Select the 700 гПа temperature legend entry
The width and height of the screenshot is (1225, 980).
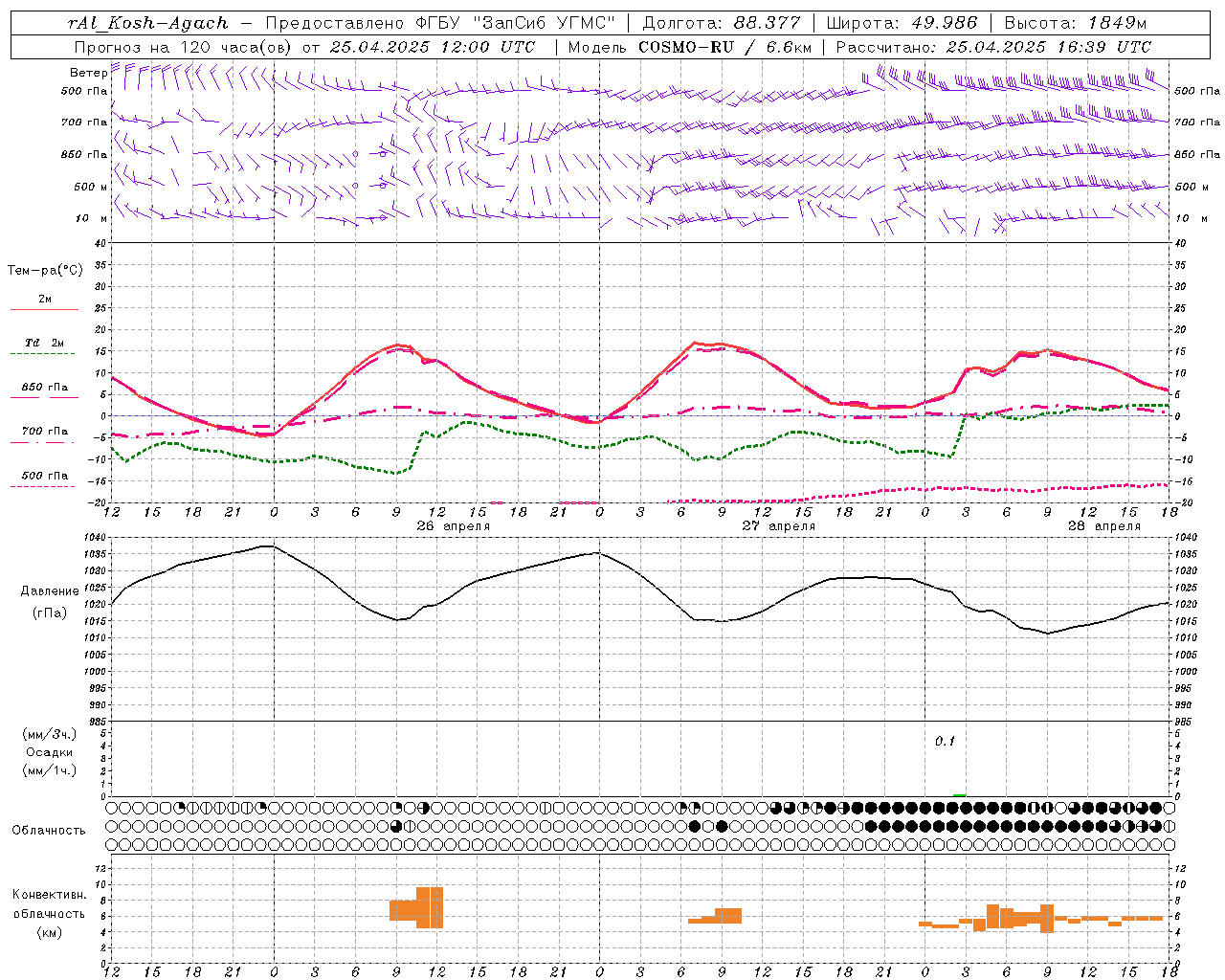coord(44,432)
